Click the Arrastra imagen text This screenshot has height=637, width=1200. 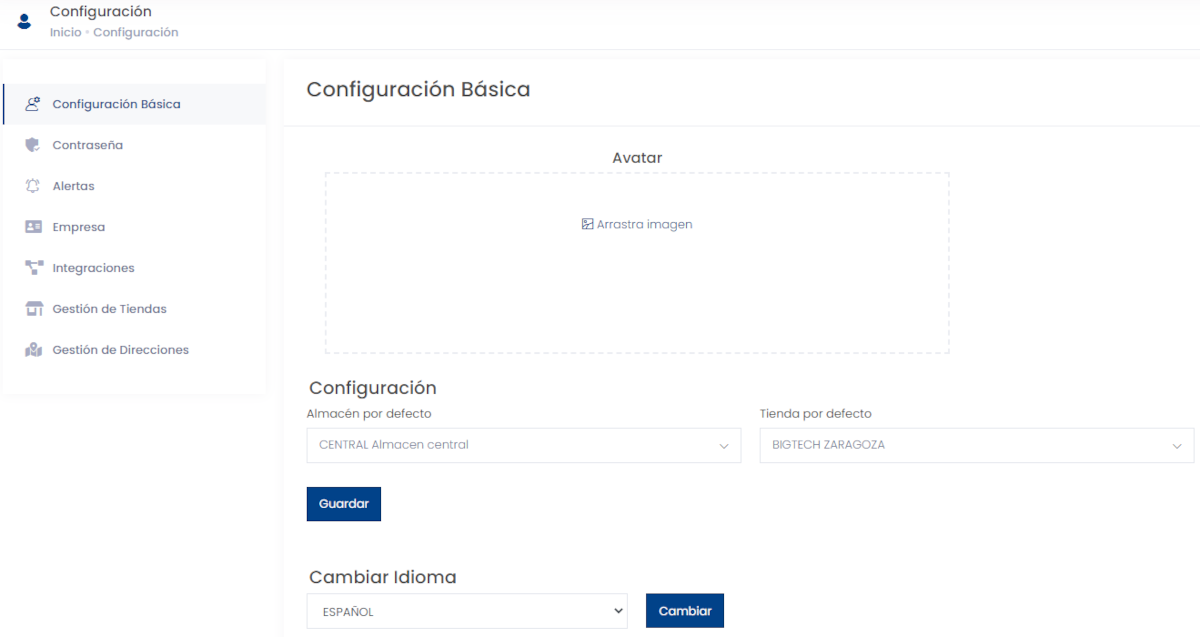[x=645, y=224]
